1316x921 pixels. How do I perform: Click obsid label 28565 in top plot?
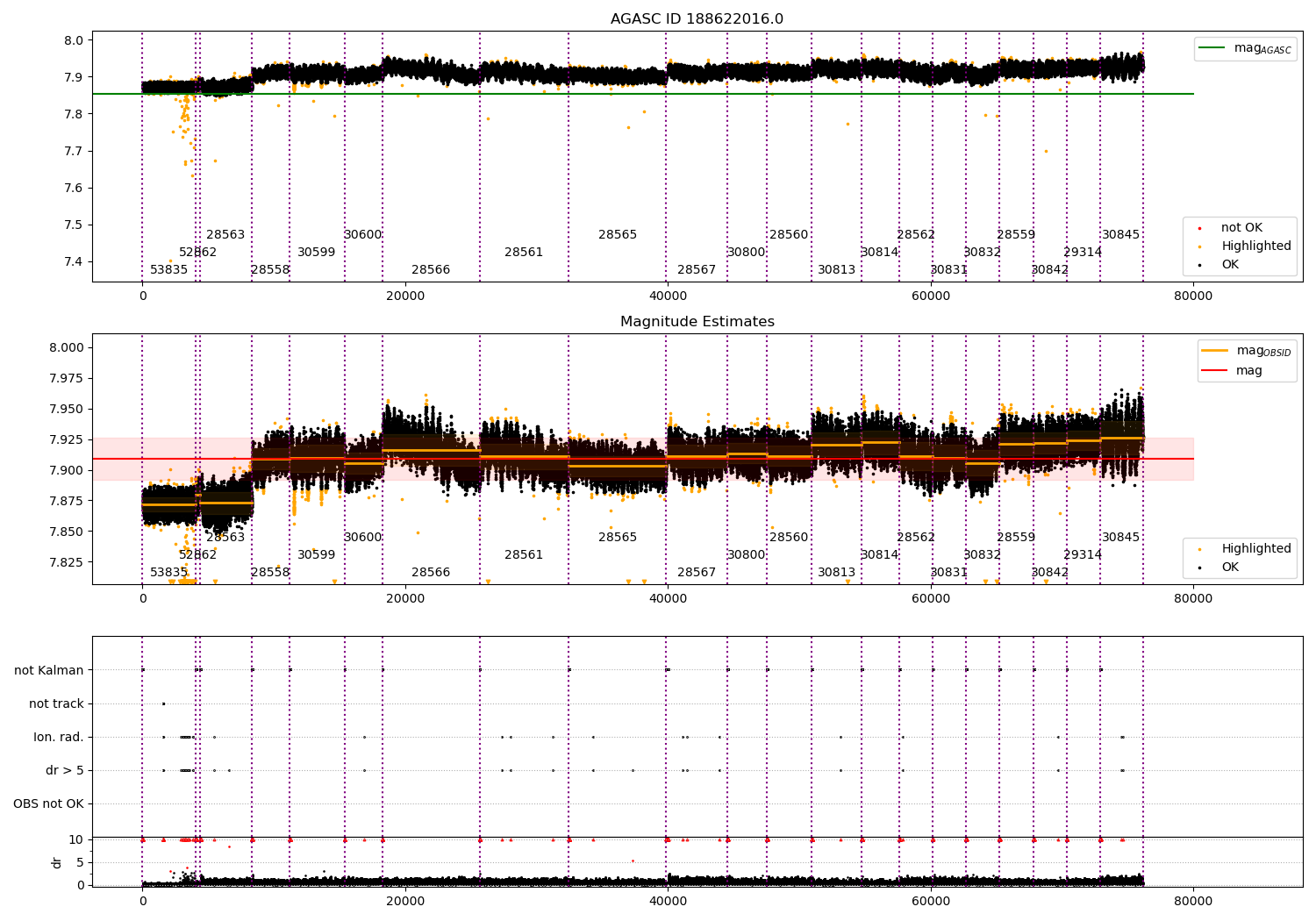tap(618, 235)
